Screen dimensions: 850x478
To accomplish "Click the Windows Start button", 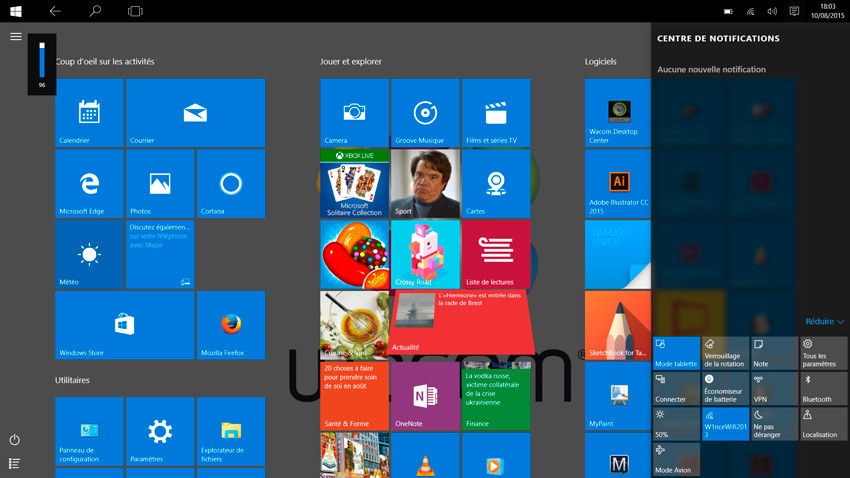I will click(x=16, y=11).
